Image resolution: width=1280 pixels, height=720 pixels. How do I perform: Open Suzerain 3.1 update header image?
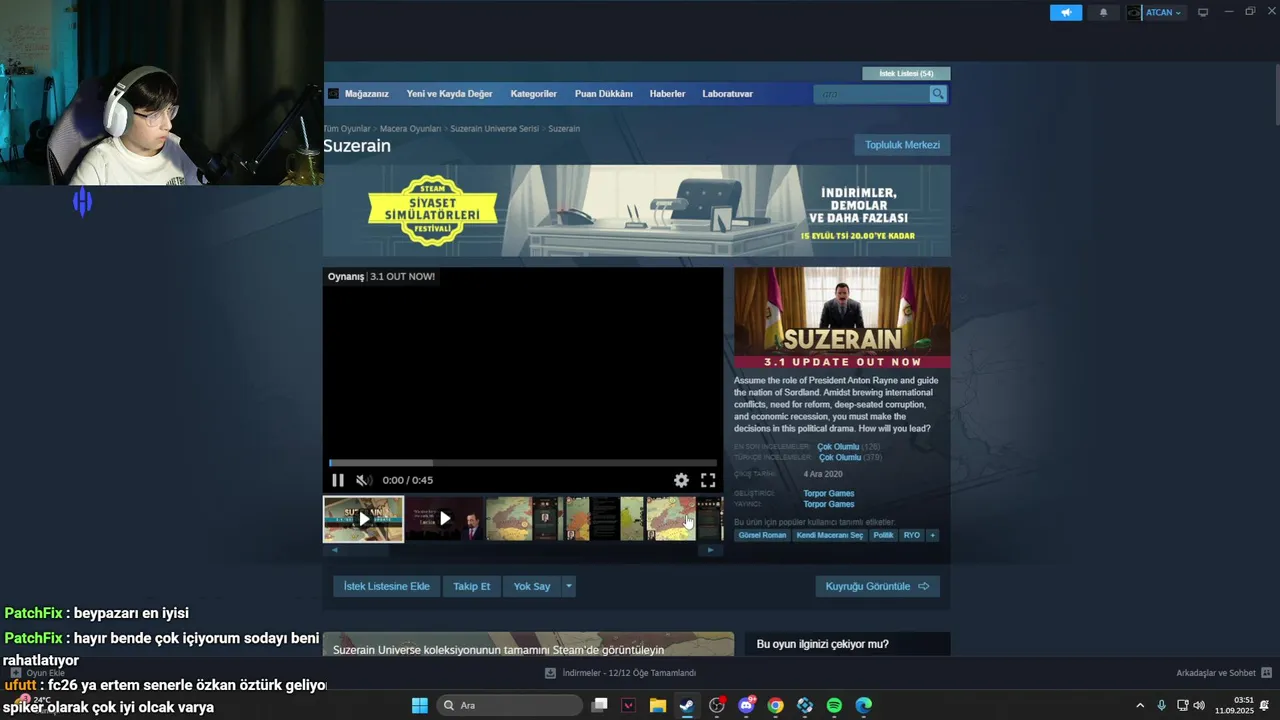(x=842, y=317)
